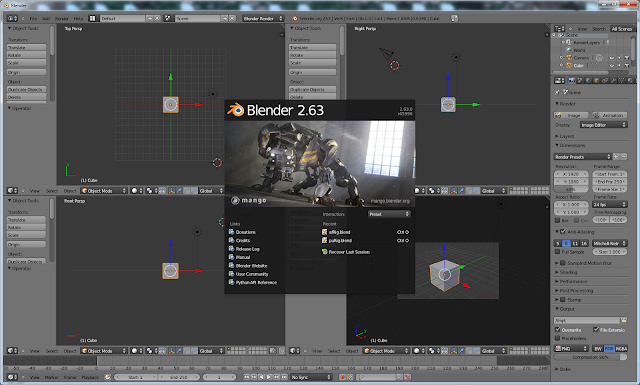Click the Blender logo icon in info header
Screen dimensions: 640x385
pos(295,18)
